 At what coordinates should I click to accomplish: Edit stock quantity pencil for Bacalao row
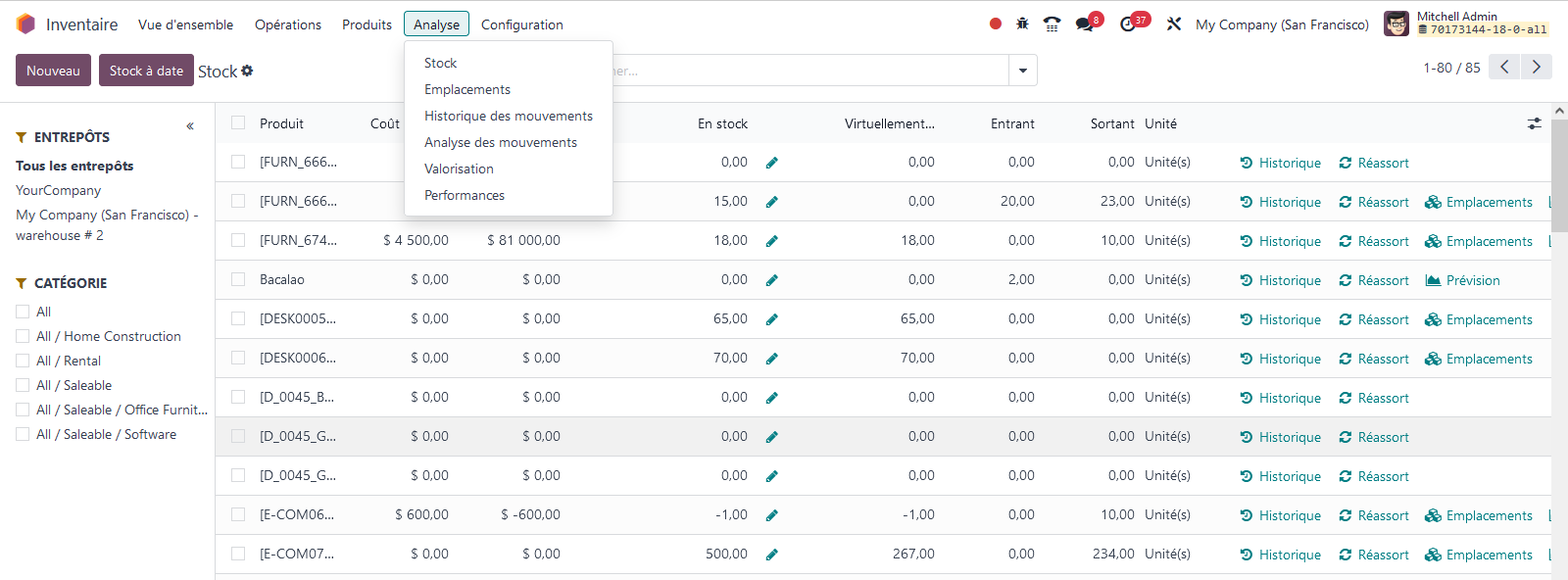pos(772,280)
